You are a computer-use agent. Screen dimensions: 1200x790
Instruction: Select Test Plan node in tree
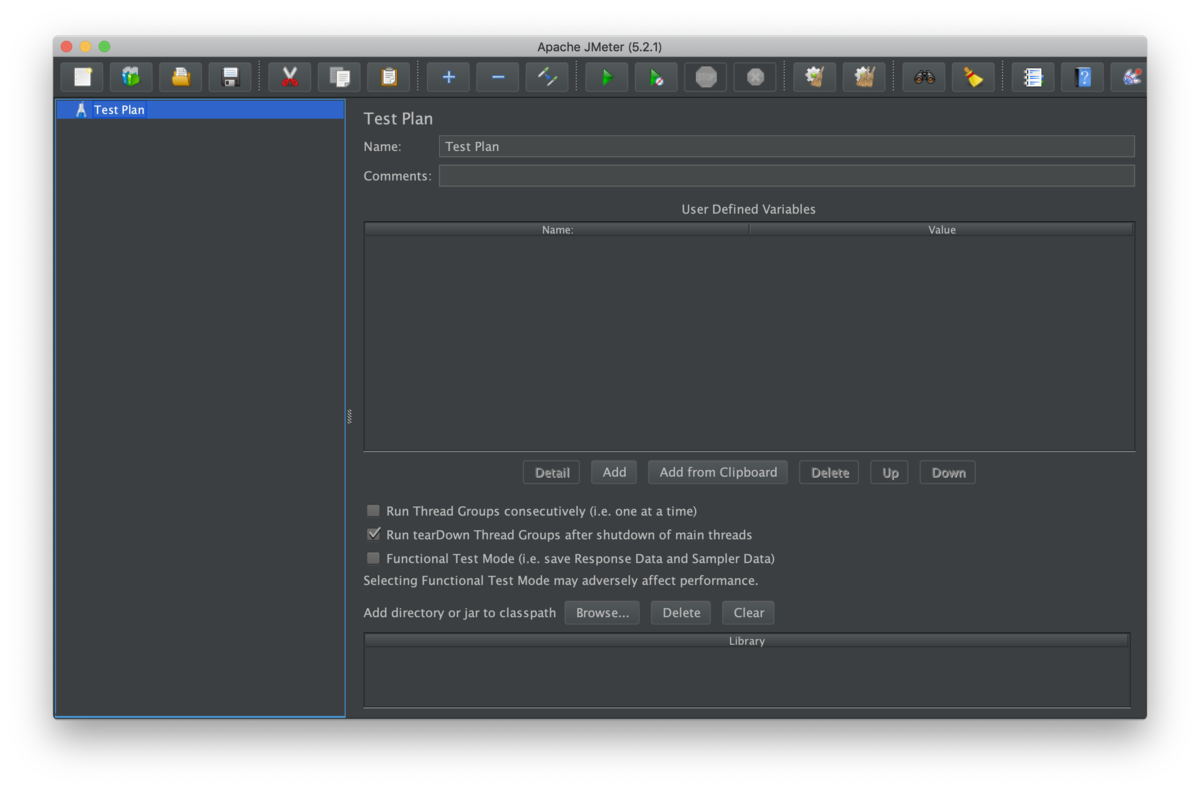119,110
